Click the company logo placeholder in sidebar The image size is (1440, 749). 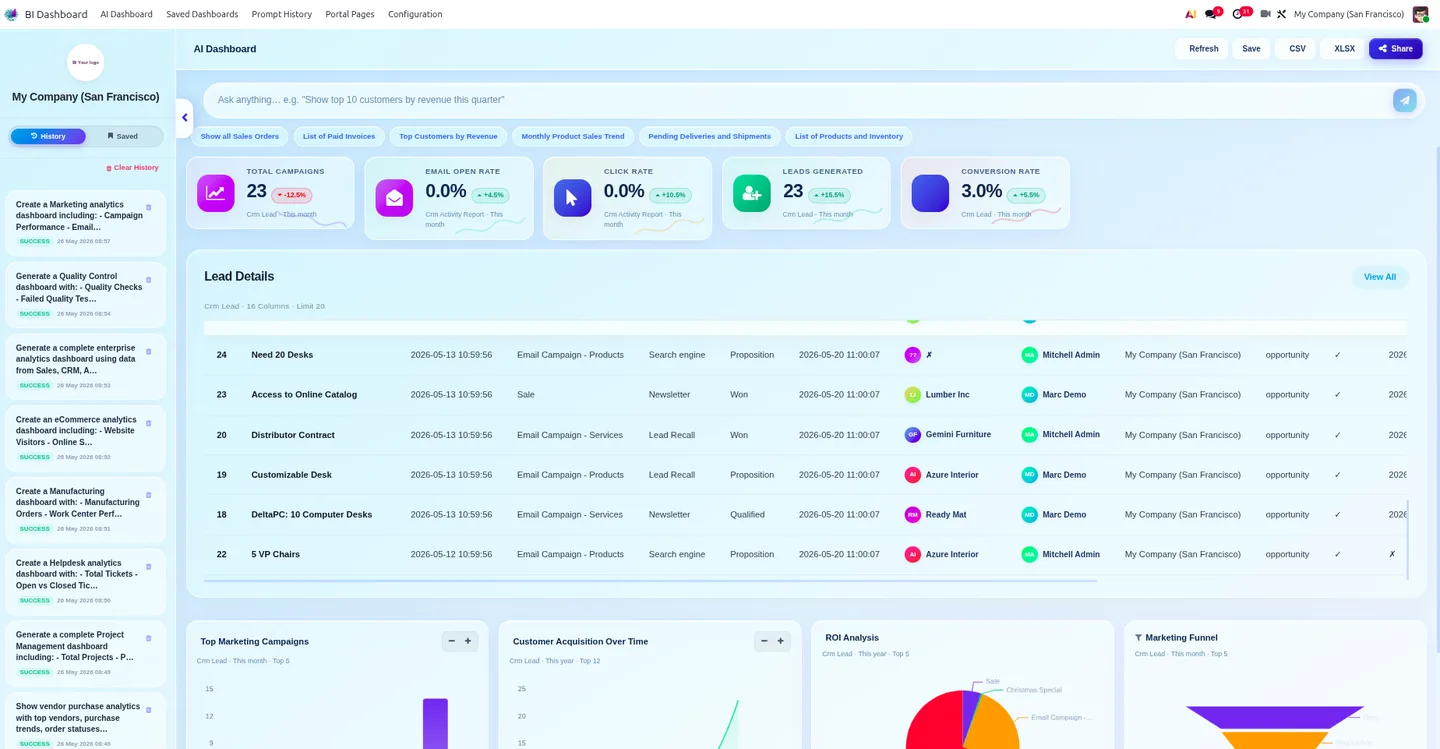click(85, 62)
